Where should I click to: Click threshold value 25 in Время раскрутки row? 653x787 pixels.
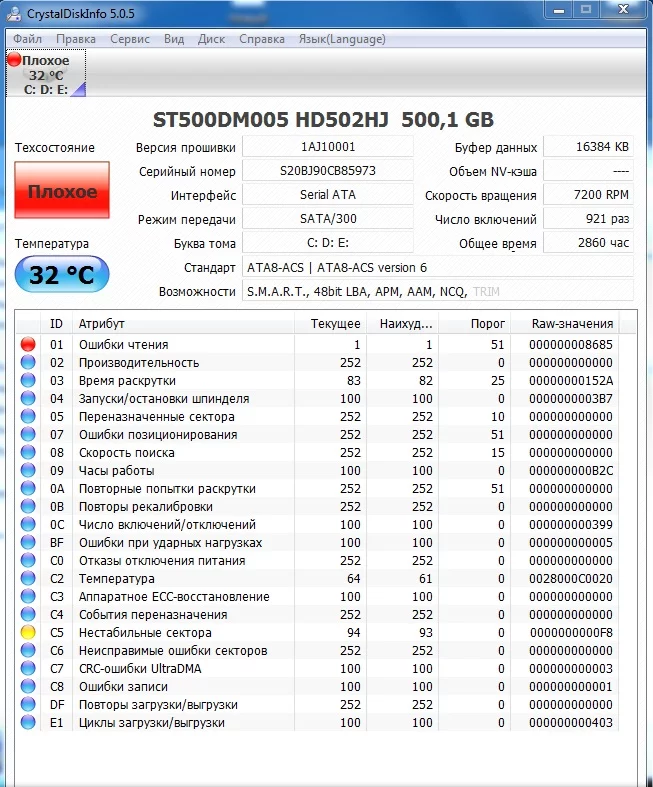click(x=497, y=380)
